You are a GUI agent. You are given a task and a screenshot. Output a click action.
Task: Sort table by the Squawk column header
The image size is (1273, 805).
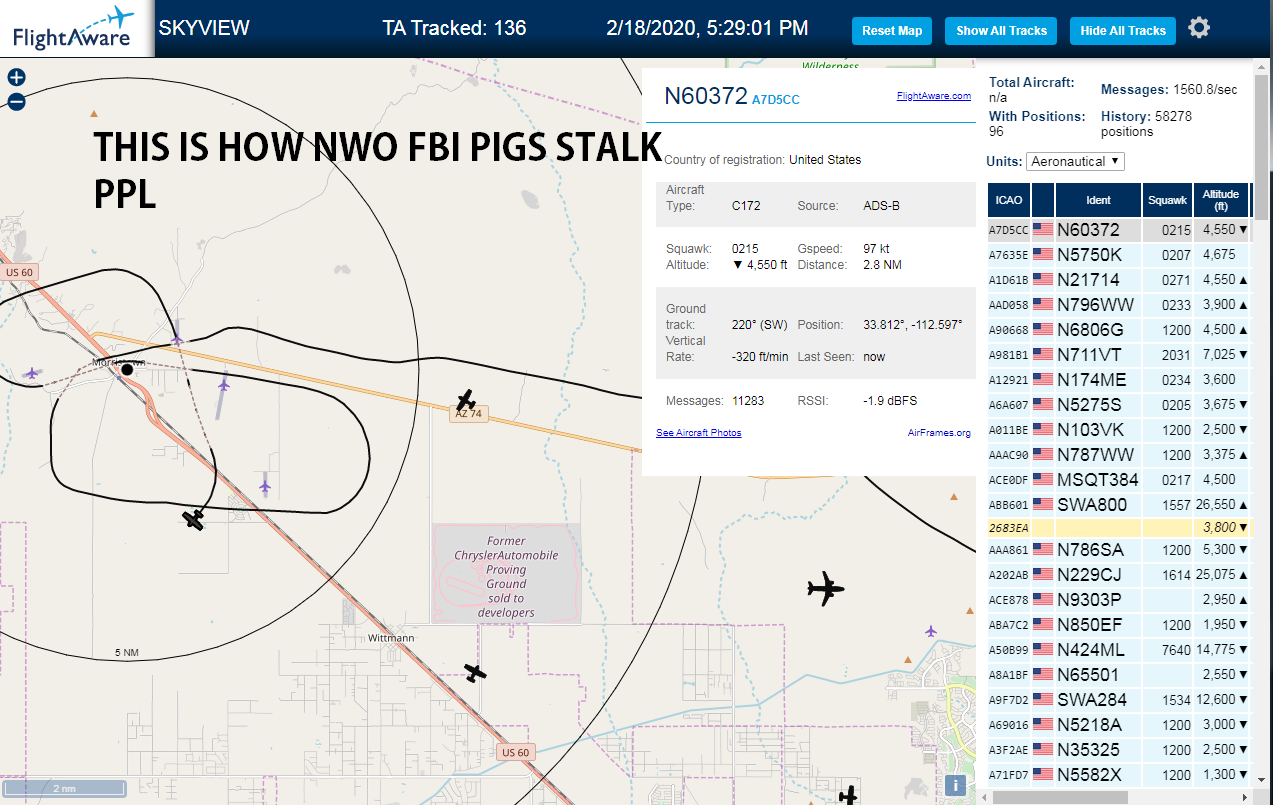pos(1167,200)
